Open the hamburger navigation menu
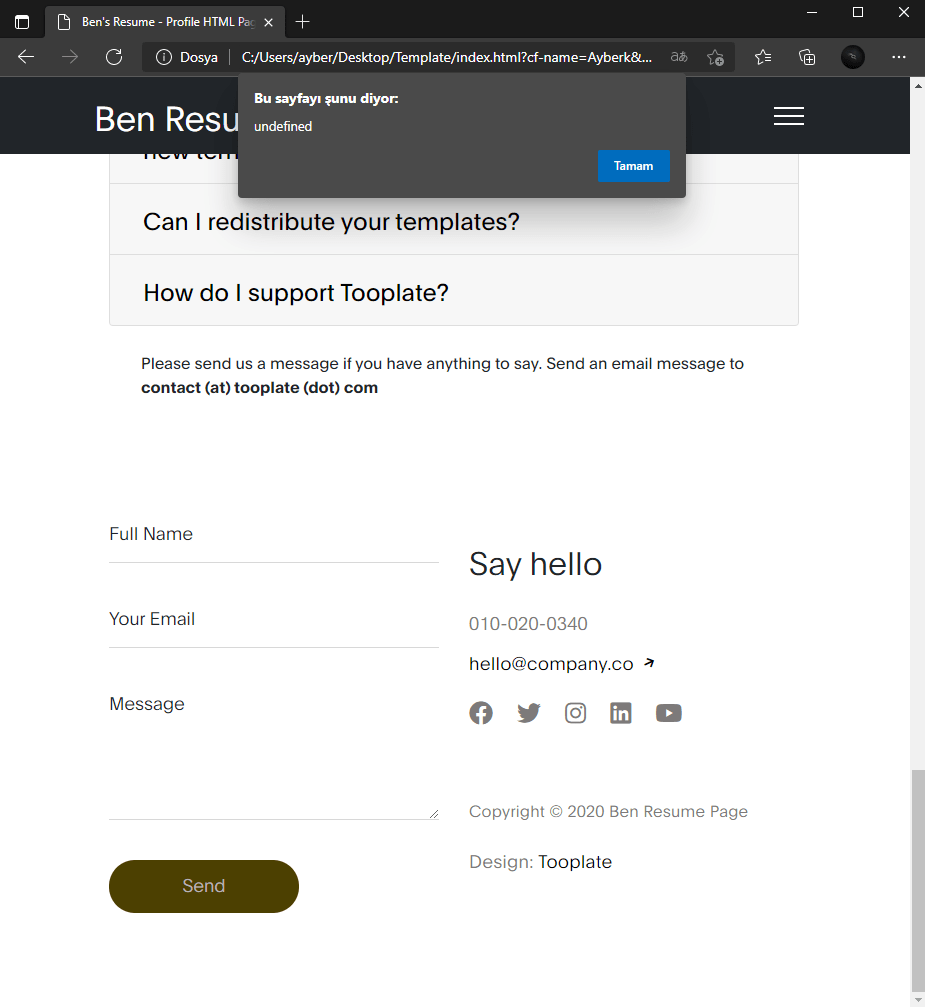Image resolution: width=925 pixels, height=1007 pixels. coord(789,116)
